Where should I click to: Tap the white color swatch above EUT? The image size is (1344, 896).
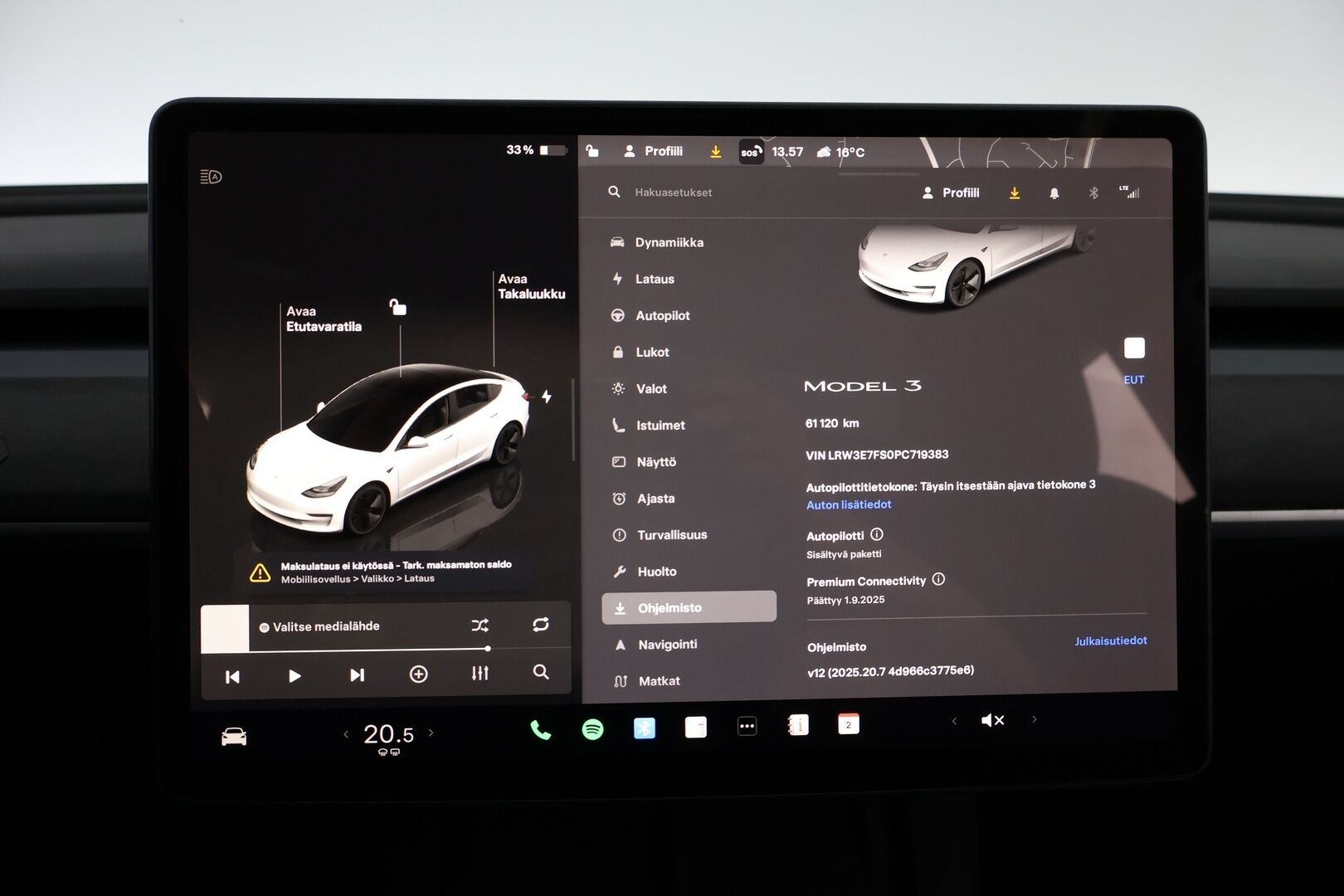coord(1134,348)
